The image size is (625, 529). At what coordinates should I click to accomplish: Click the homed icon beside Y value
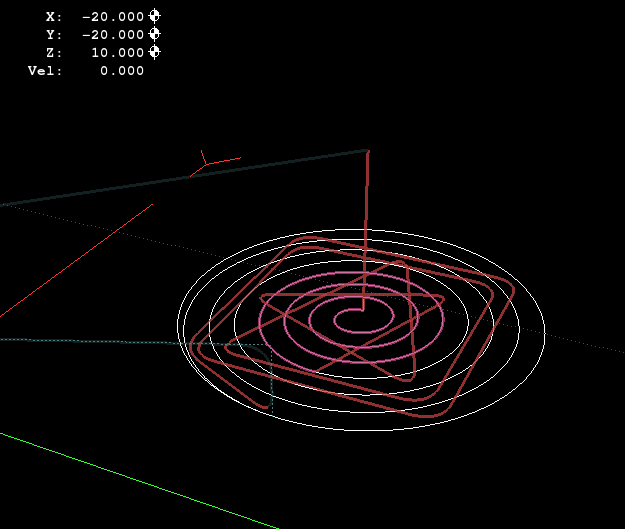click(x=154, y=34)
